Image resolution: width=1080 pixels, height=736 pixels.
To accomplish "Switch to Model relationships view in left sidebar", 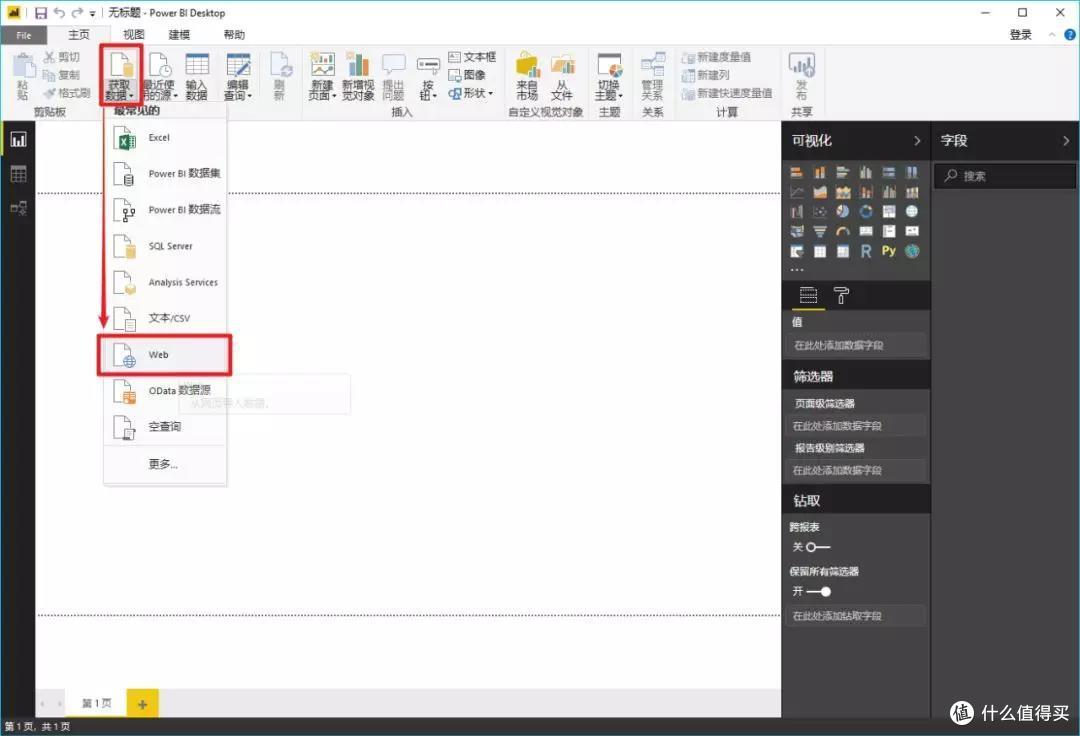I will [x=19, y=208].
